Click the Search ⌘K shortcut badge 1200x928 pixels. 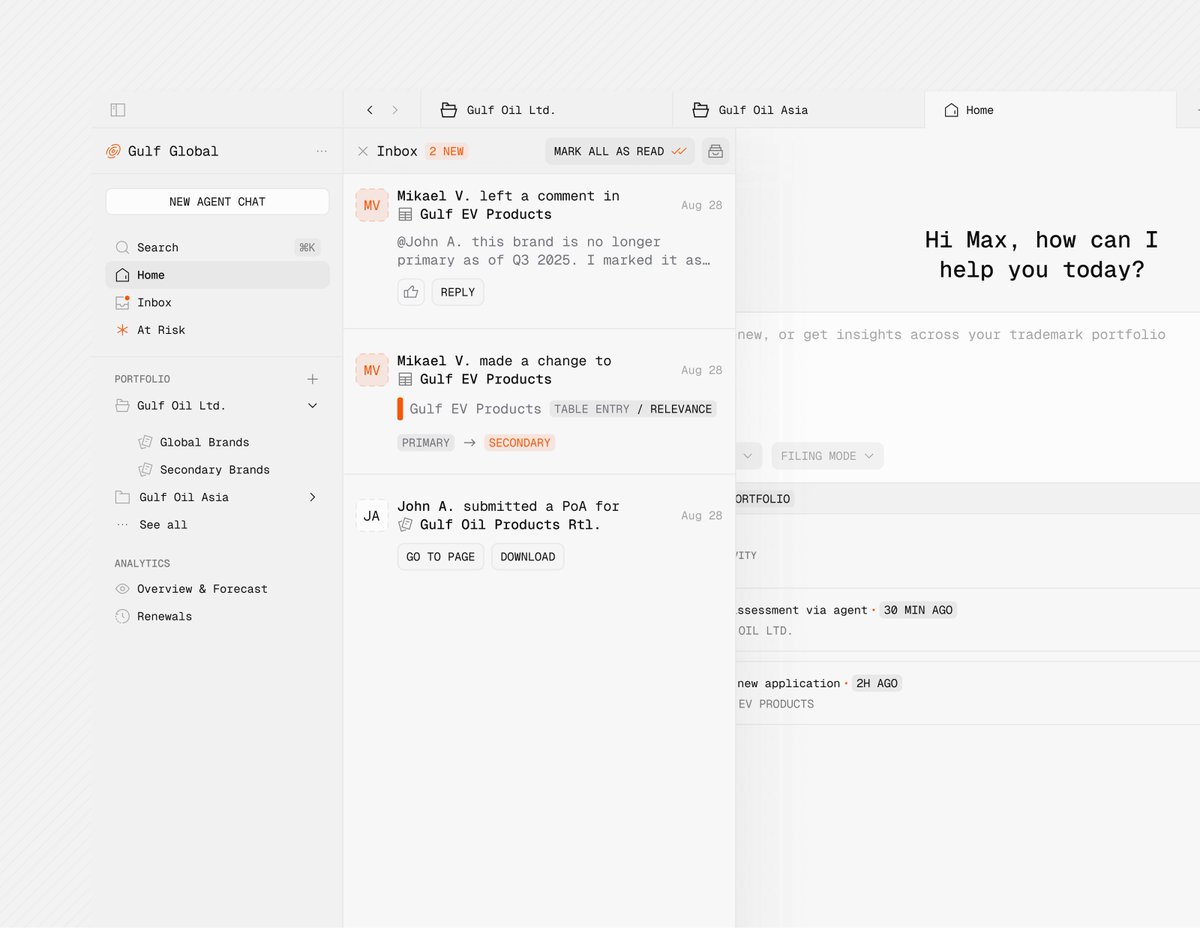point(307,247)
